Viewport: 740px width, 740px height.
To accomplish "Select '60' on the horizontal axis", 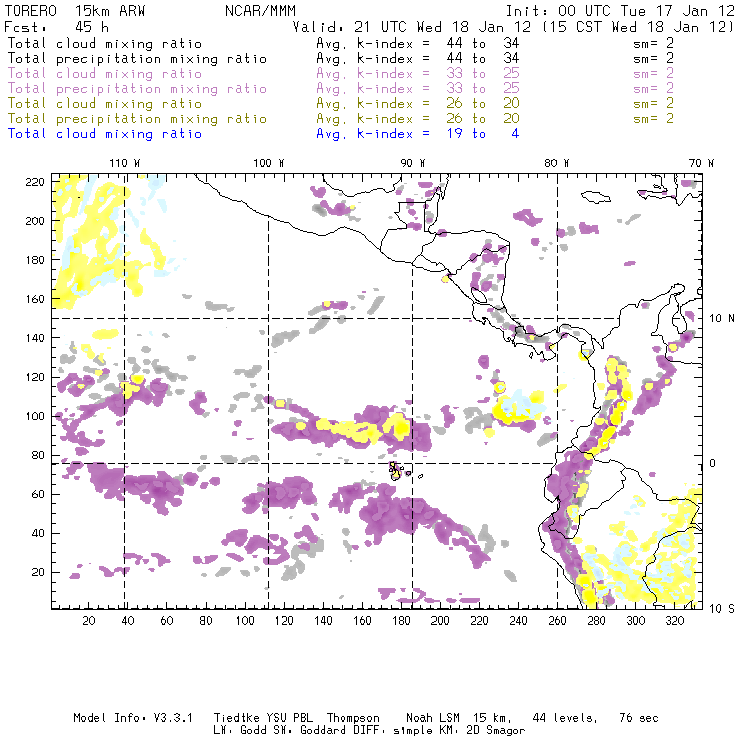I will click(167, 621).
